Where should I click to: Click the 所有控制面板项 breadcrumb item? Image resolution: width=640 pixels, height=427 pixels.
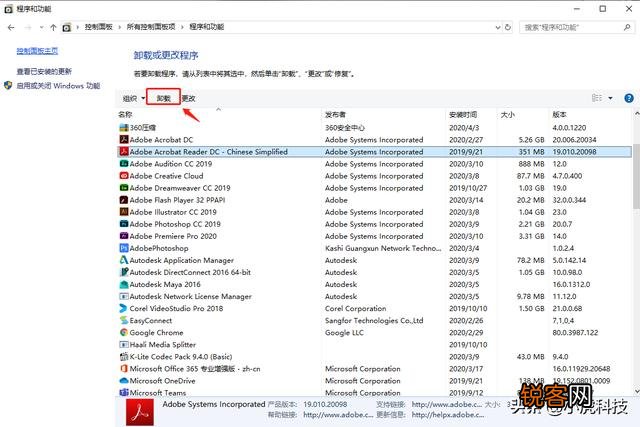151,27
